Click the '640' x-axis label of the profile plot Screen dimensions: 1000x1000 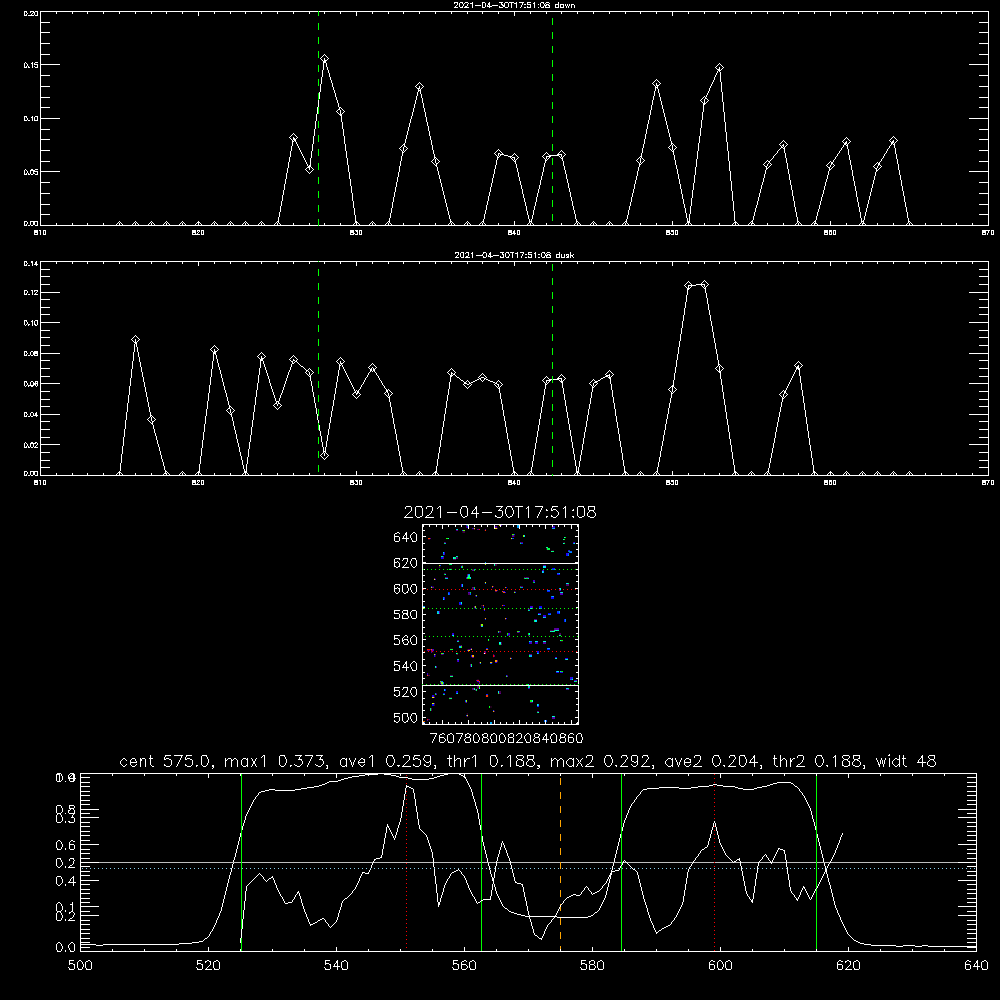pos(976,965)
